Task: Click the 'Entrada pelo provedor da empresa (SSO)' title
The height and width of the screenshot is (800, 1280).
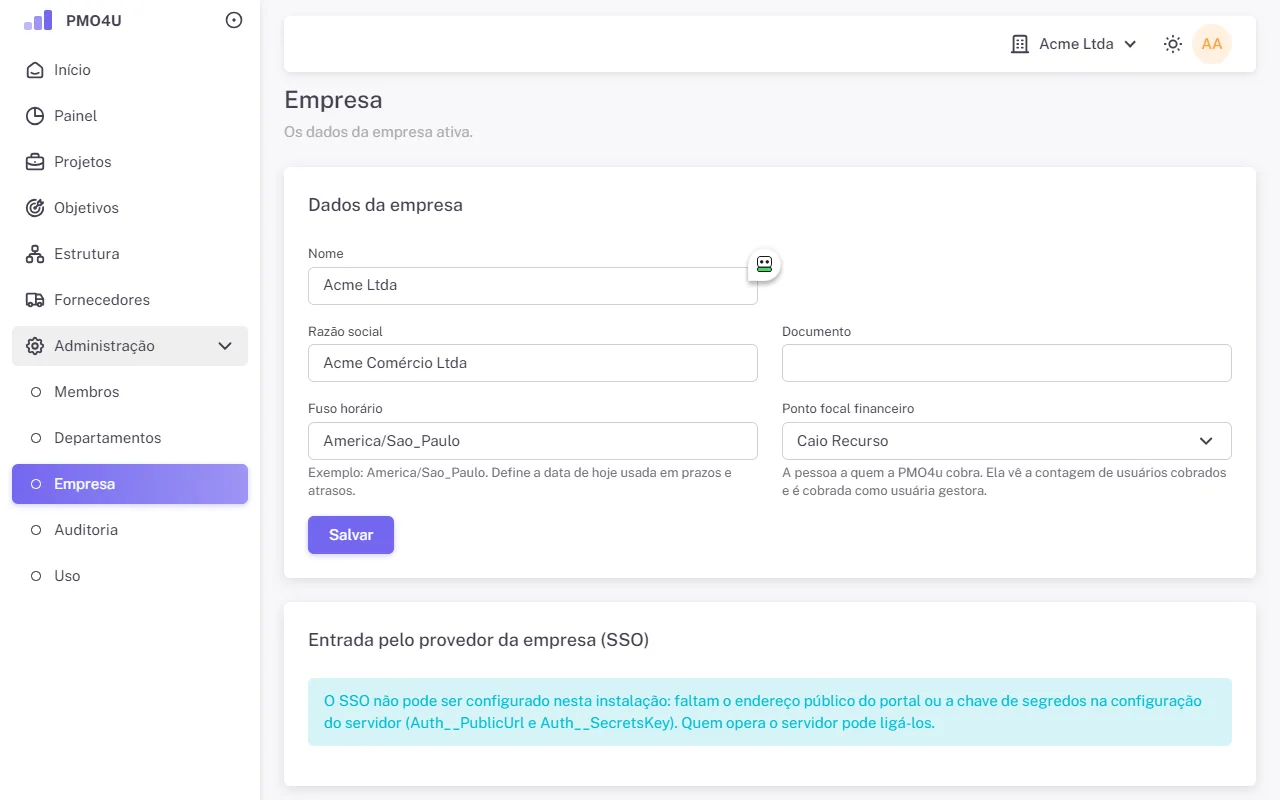Action: tap(479, 640)
